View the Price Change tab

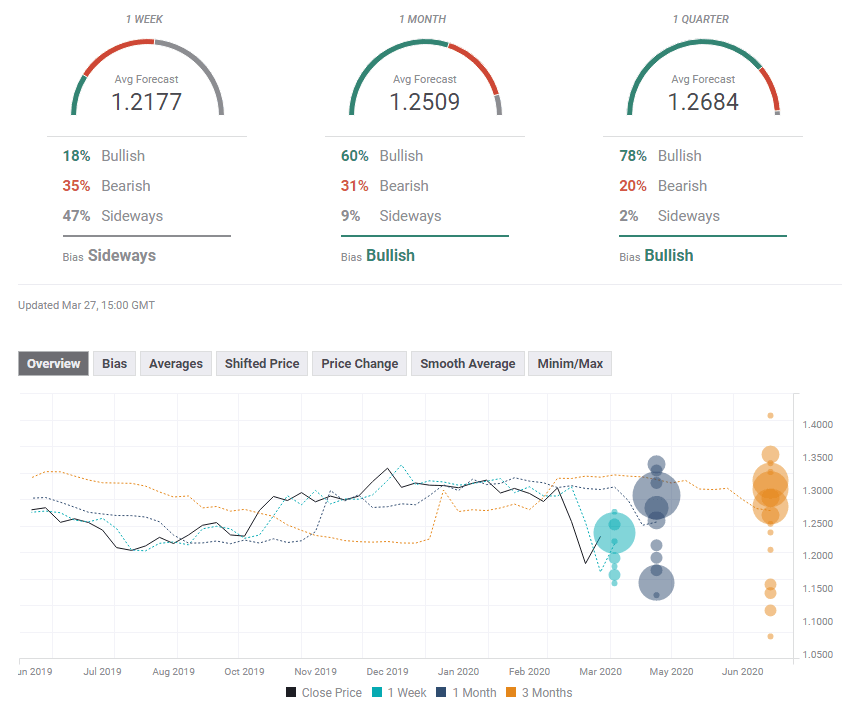coord(358,364)
